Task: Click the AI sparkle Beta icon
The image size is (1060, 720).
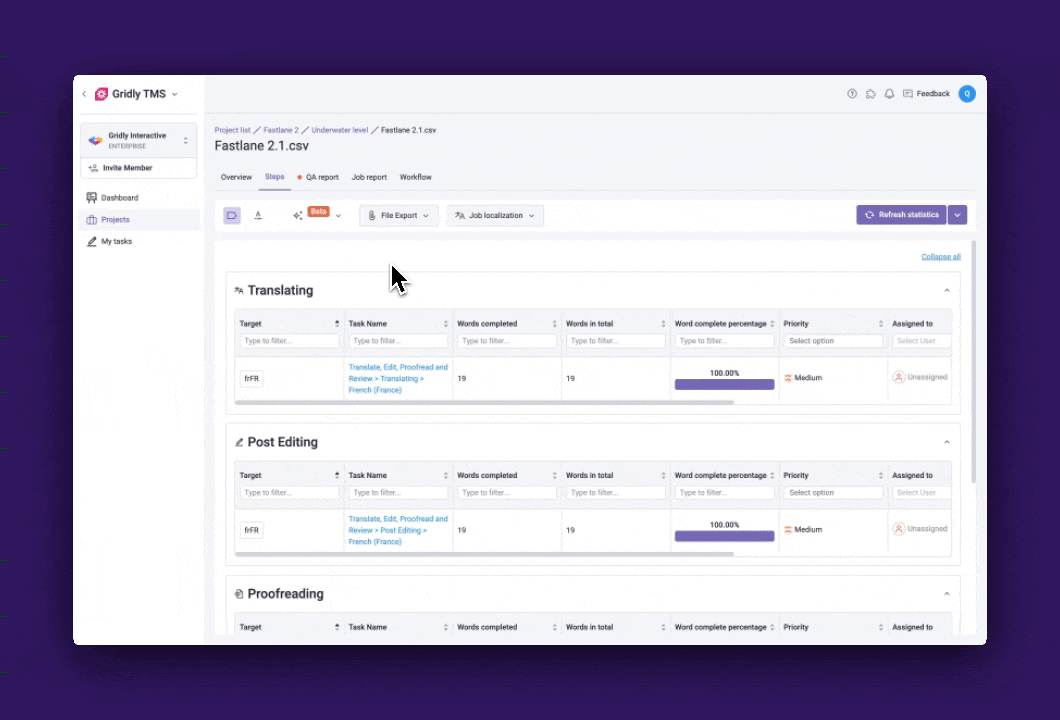Action: [x=298, y=215]
